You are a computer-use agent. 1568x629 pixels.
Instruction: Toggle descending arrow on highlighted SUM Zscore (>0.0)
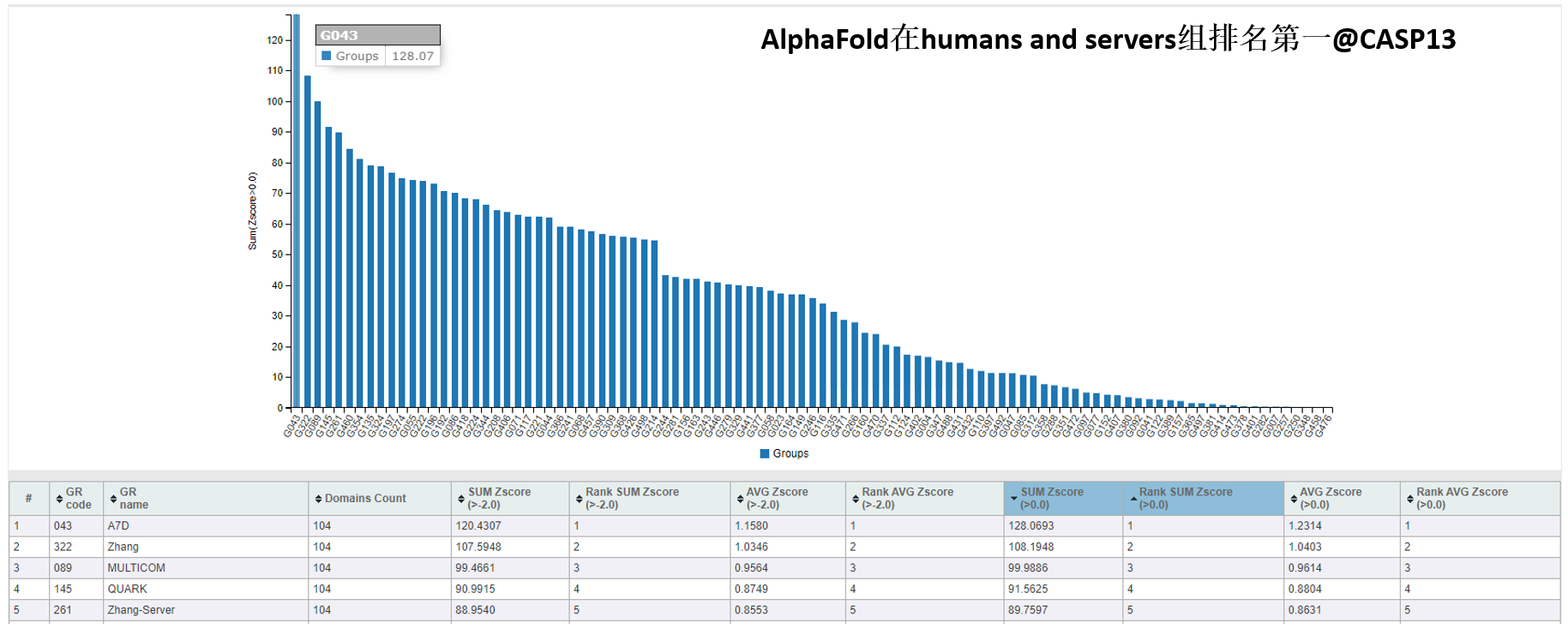point(1013,499)
